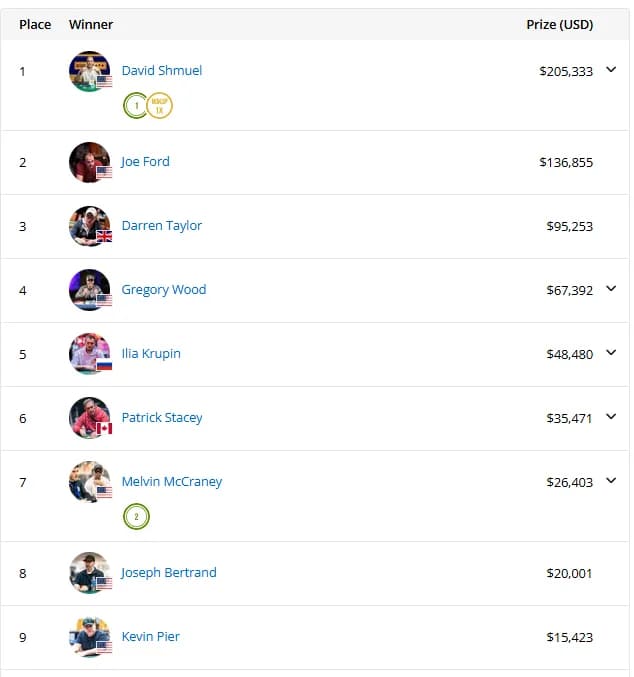Screen dimensions: 634x677
Task: Expand Melvin McCraney's $26,403 row chevron
Action: point(612,481)
